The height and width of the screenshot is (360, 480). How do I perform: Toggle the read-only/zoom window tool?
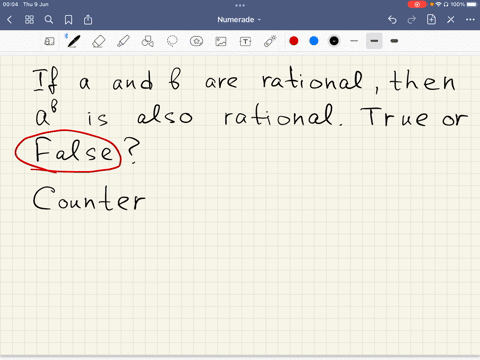[49, 41]
